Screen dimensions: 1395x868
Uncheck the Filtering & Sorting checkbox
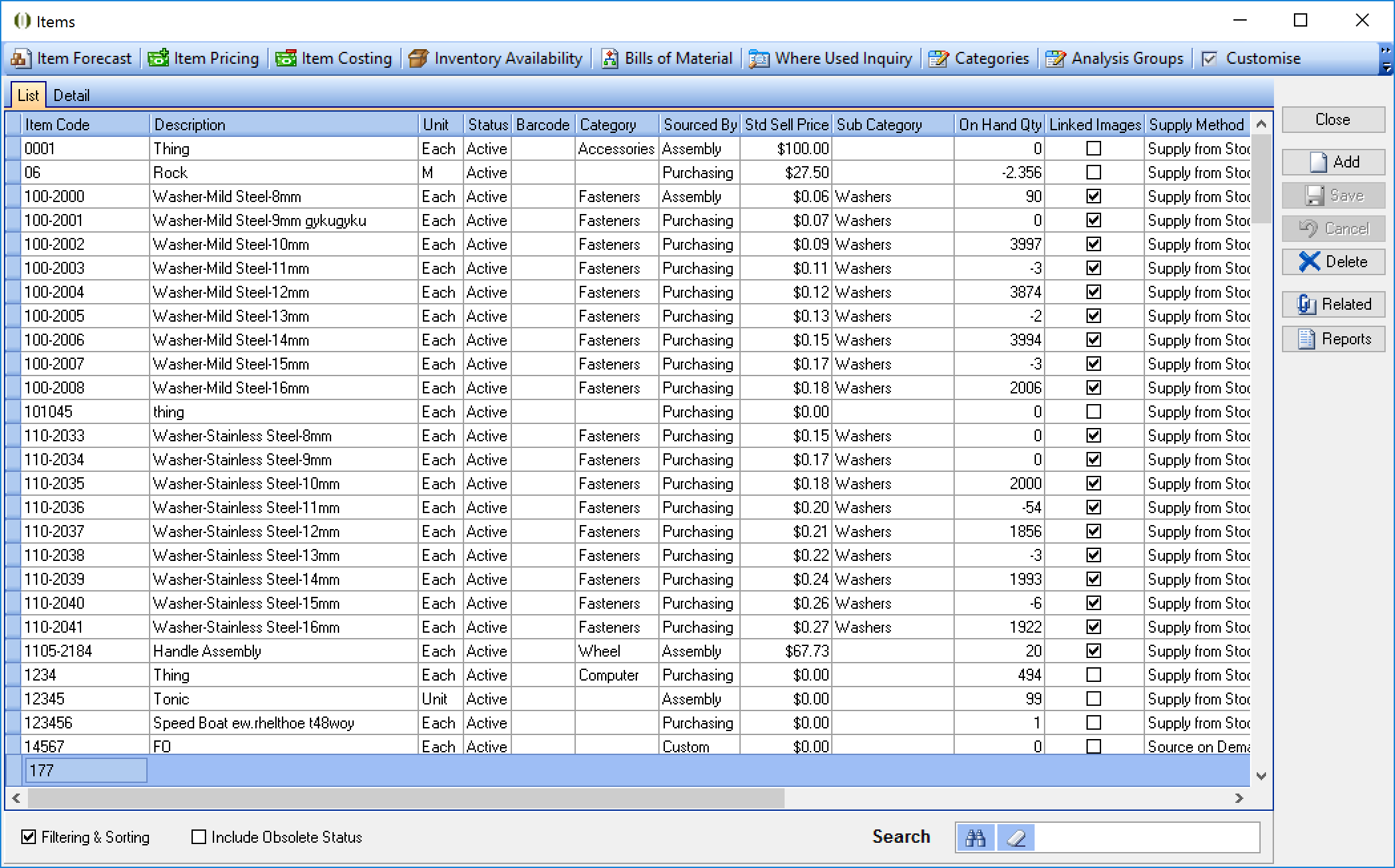29,837
